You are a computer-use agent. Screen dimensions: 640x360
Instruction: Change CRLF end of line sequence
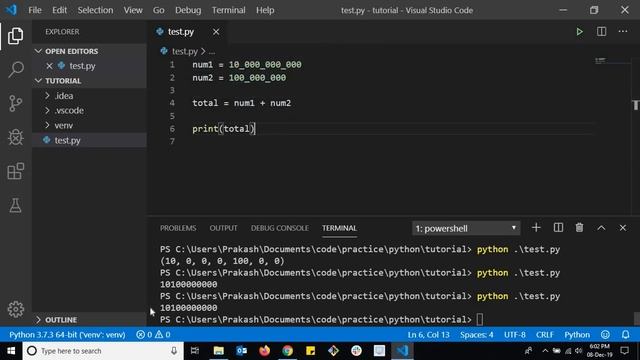pos(544,335)
